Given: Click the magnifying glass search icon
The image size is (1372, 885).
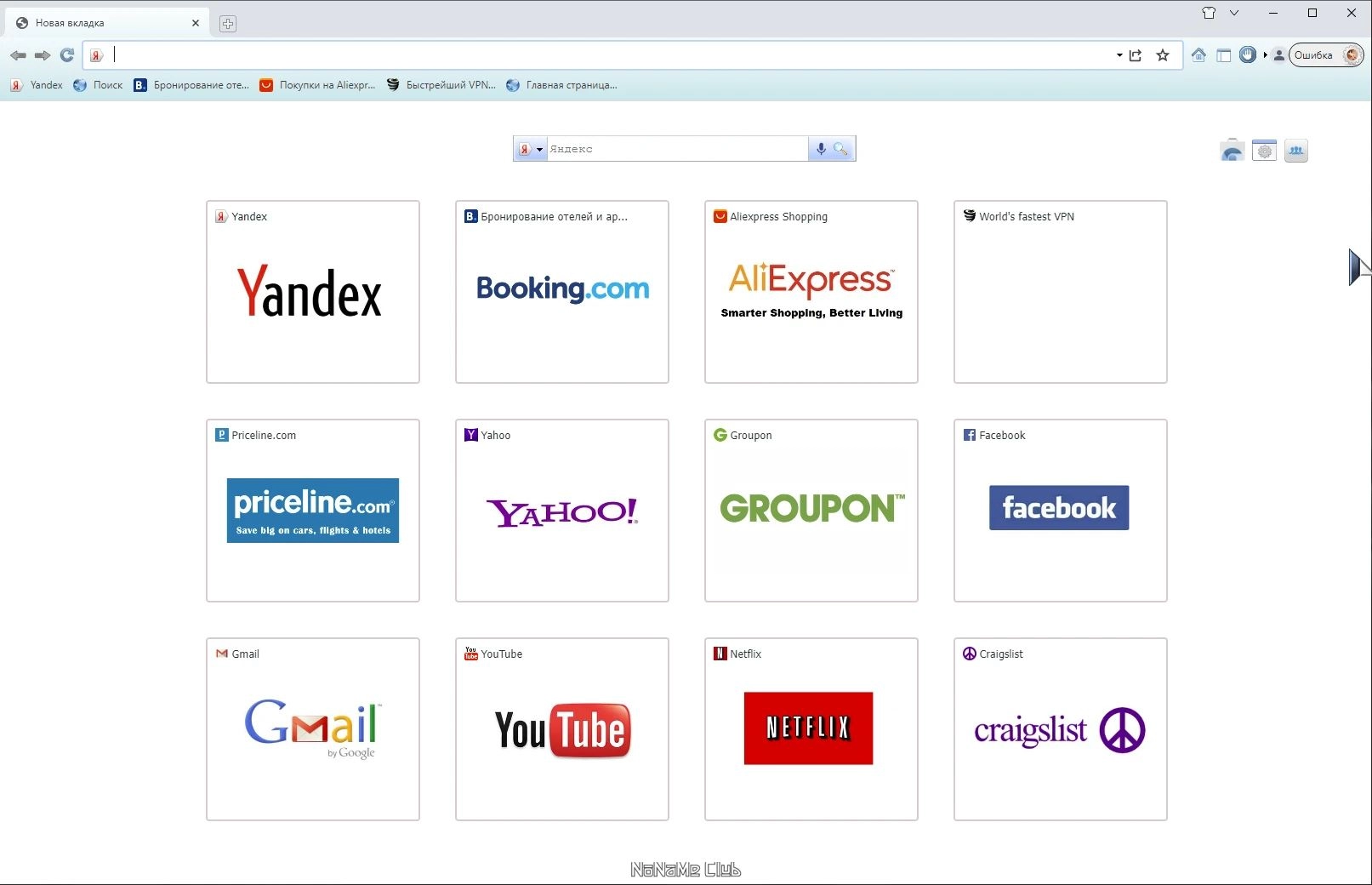Looking at the screenshot, I should click(x=840, y=149).
